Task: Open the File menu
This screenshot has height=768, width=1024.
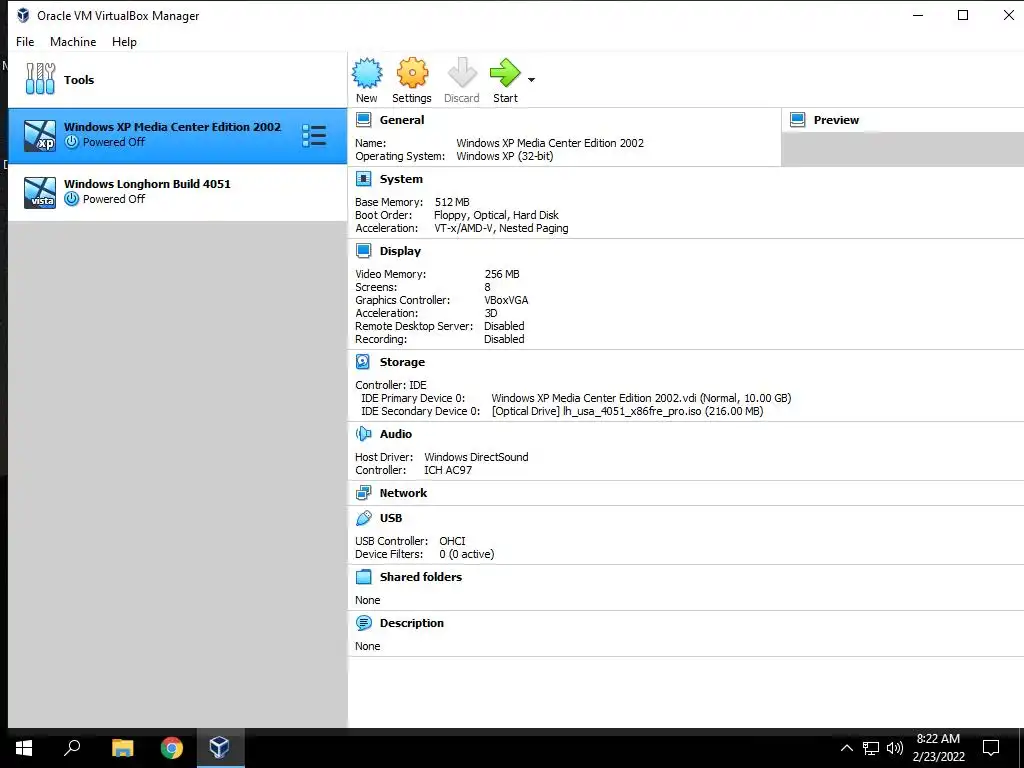Action: (x=25, y=42)
